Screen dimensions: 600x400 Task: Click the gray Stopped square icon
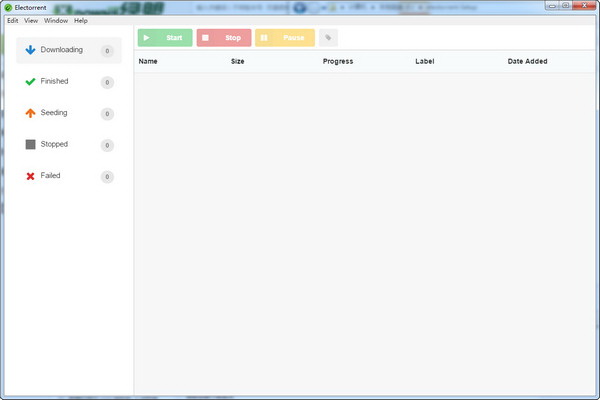coord(30,144)
